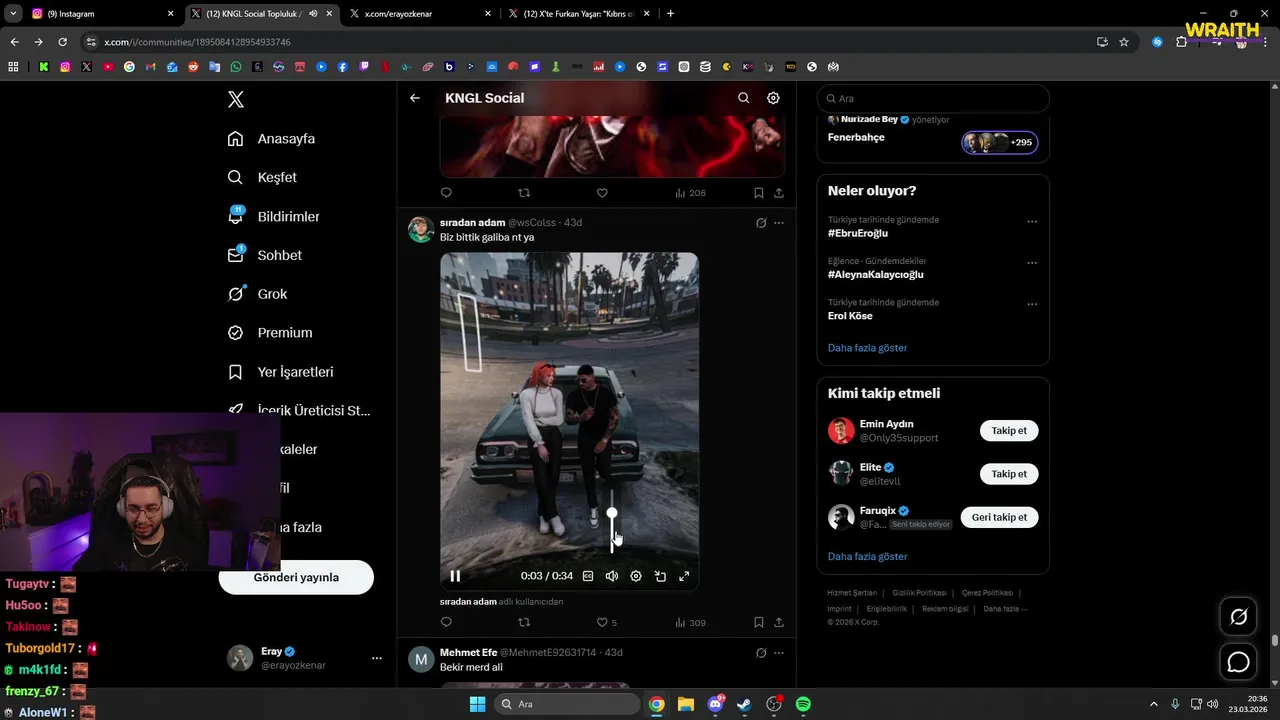Open the +295 members avatars pill
1280x720 pixels.
click(1000, 142)
